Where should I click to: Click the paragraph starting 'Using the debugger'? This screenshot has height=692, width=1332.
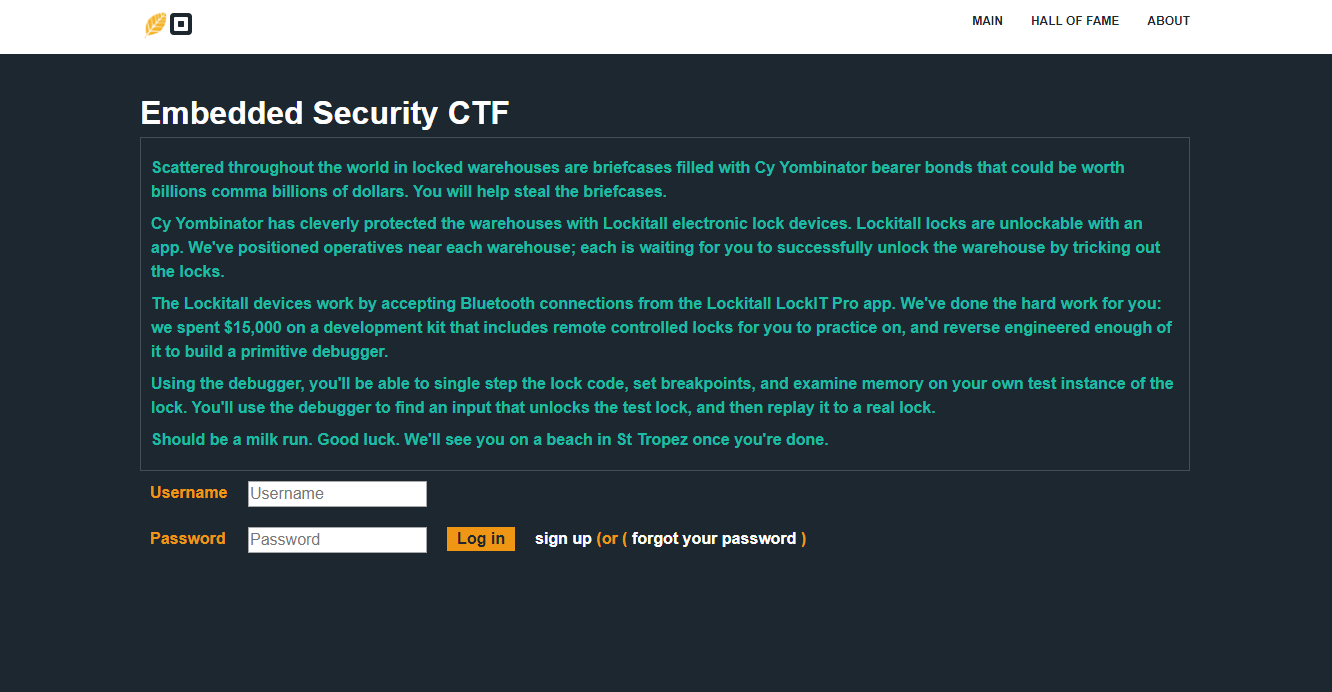click(x=661, y=395)
